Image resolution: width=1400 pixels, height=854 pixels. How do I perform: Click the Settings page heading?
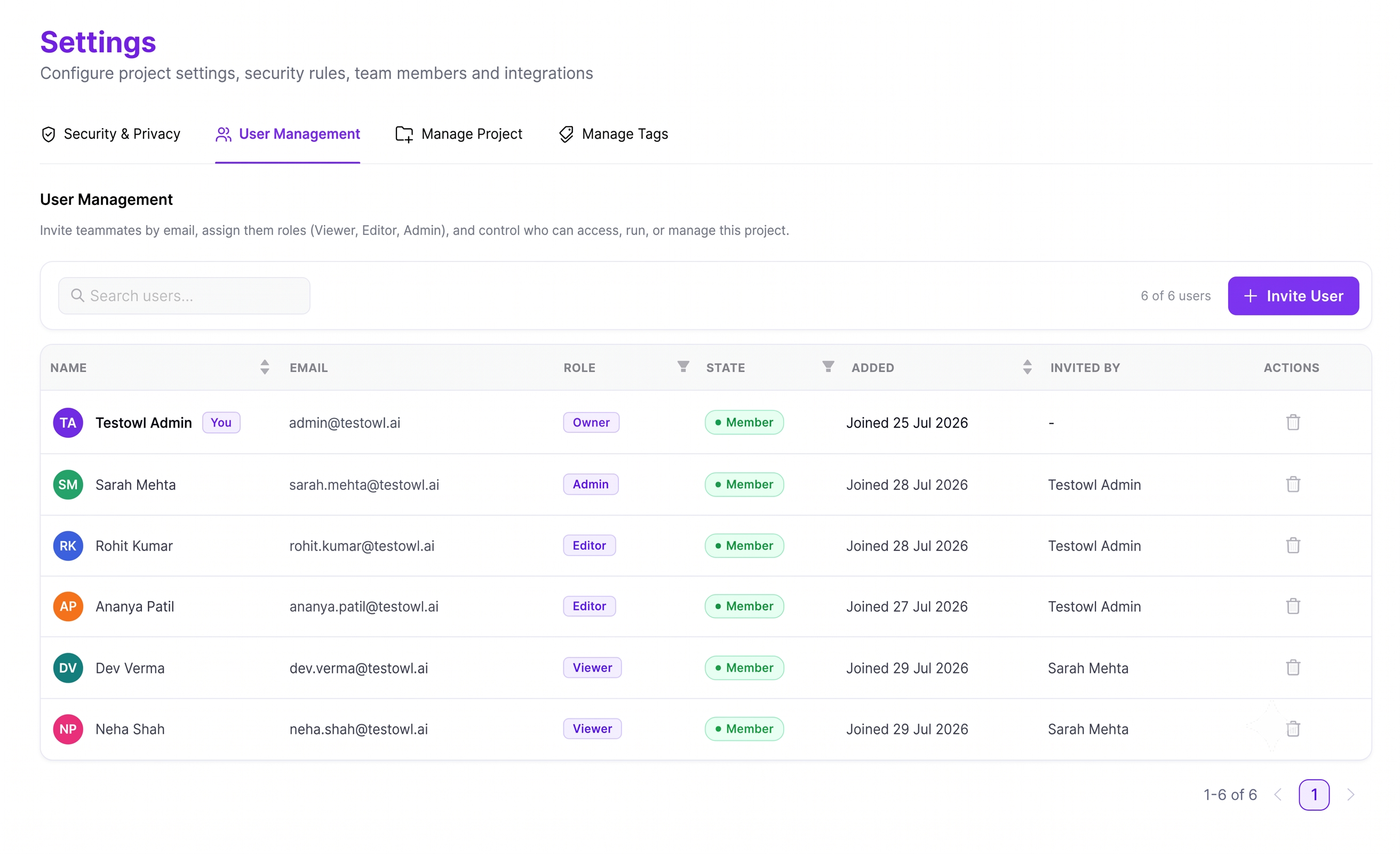(98, 42)
